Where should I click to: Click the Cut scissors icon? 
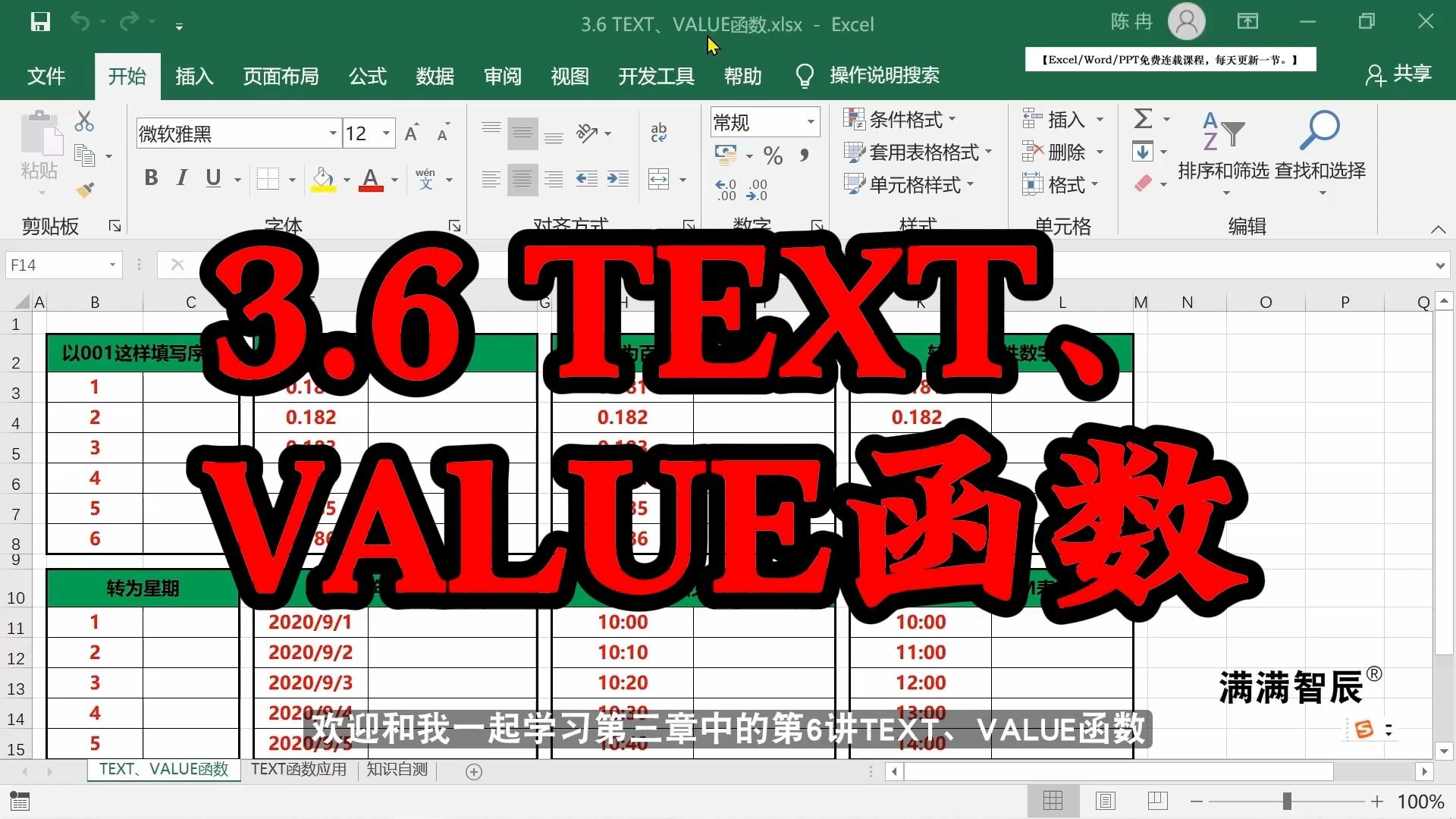tap(84, 121)
